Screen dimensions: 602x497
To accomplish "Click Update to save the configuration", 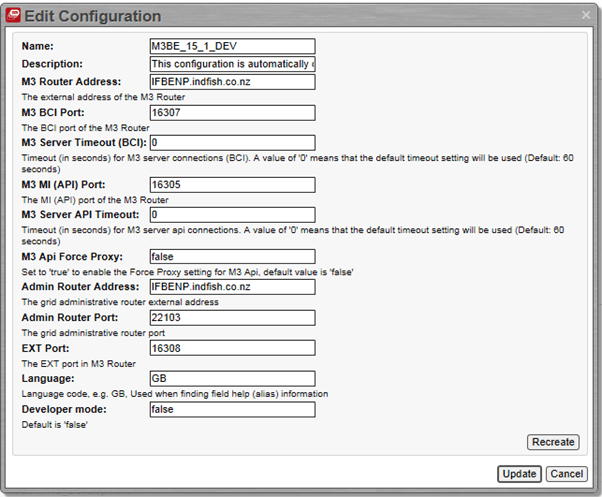I will (x=518, y=474).
